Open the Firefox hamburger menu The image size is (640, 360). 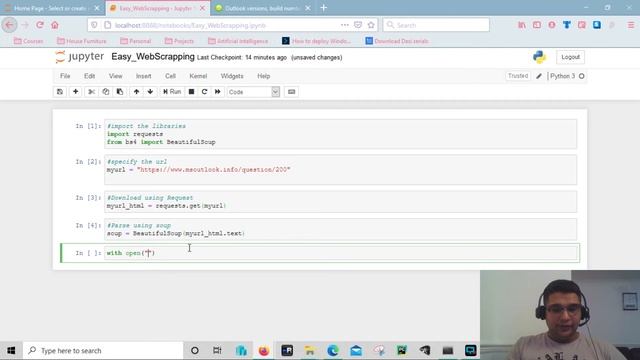[631, 25]
